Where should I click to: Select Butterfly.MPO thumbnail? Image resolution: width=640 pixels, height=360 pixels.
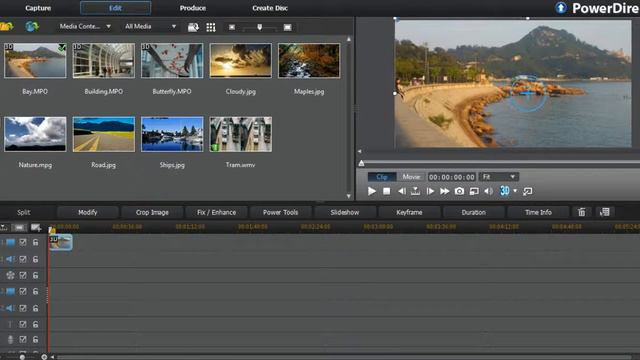point(172,60)
